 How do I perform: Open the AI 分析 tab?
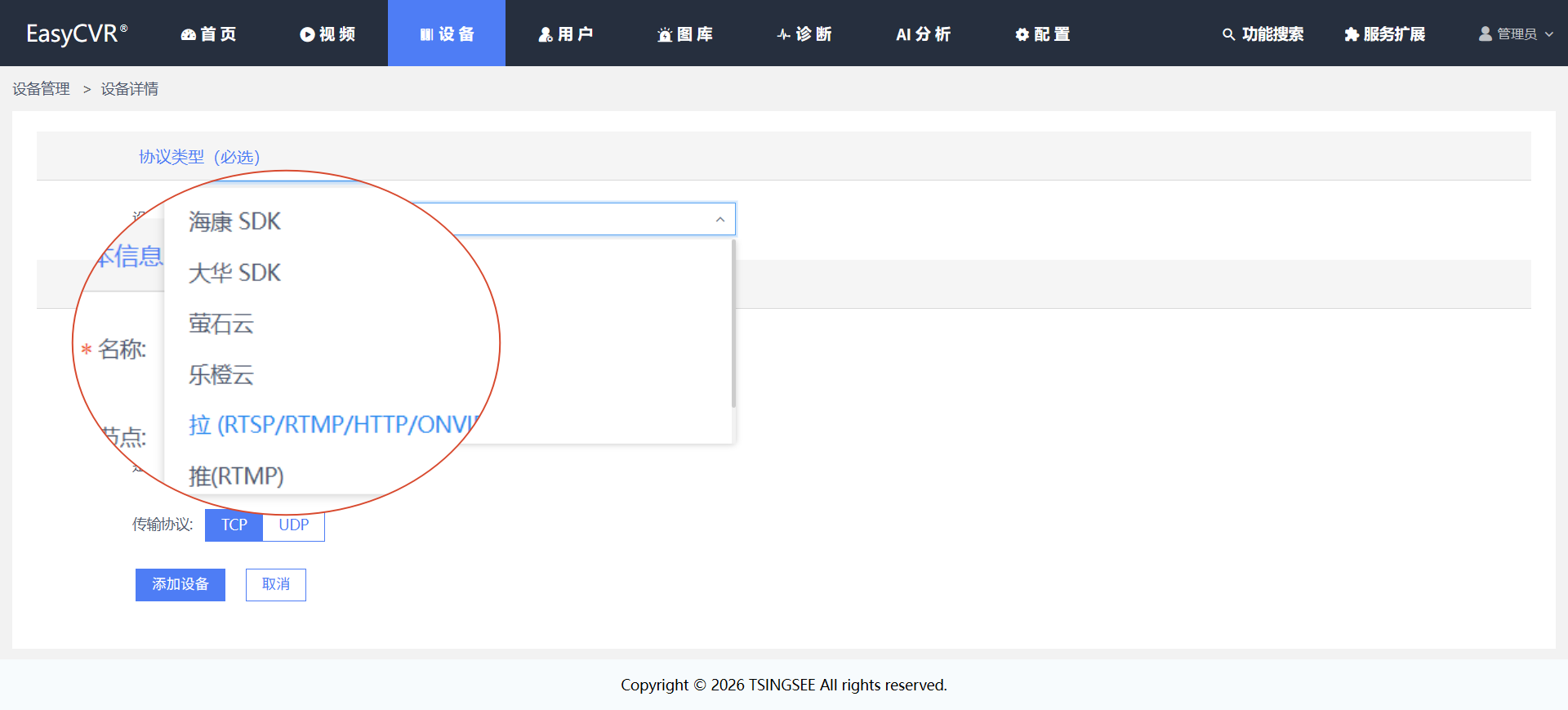924,33
